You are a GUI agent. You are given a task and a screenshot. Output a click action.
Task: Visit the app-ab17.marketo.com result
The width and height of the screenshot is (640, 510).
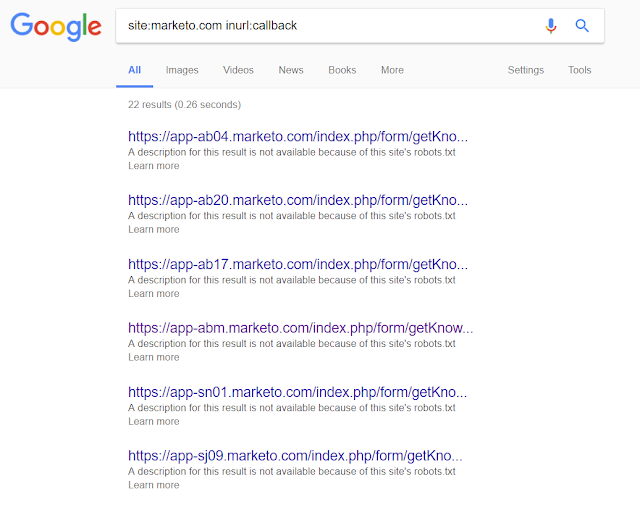298,265
